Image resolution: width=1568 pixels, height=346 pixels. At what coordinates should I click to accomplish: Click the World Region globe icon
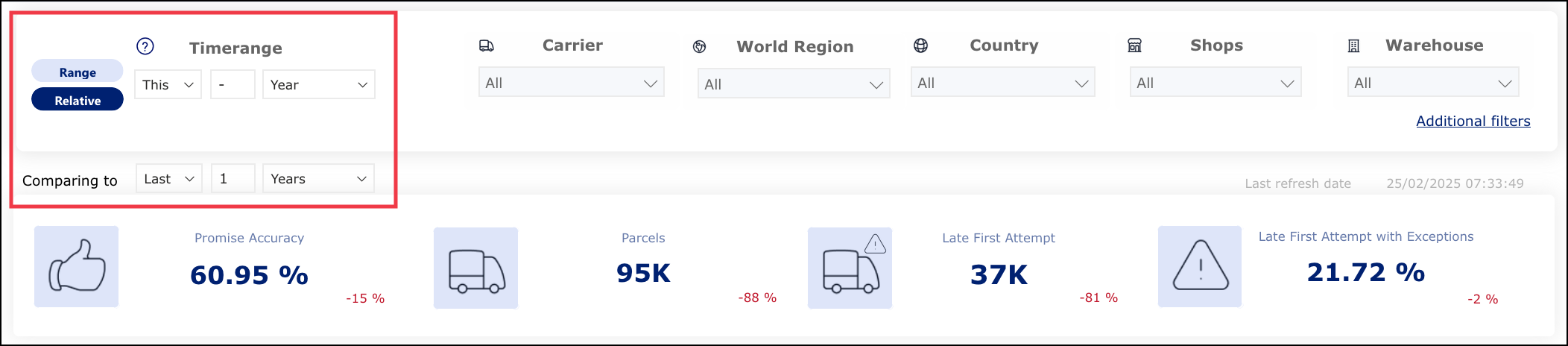[x=699, y=47]
